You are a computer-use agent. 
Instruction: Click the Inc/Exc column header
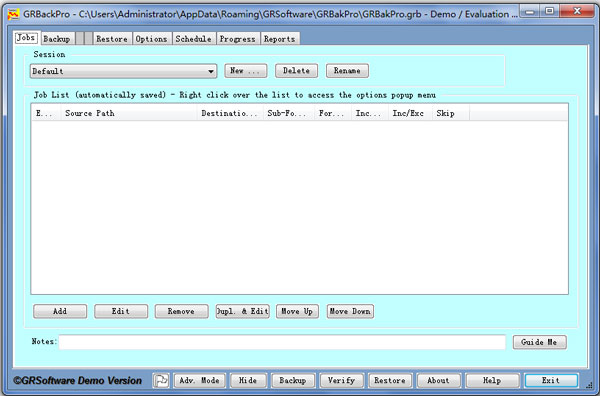(410, 113)
